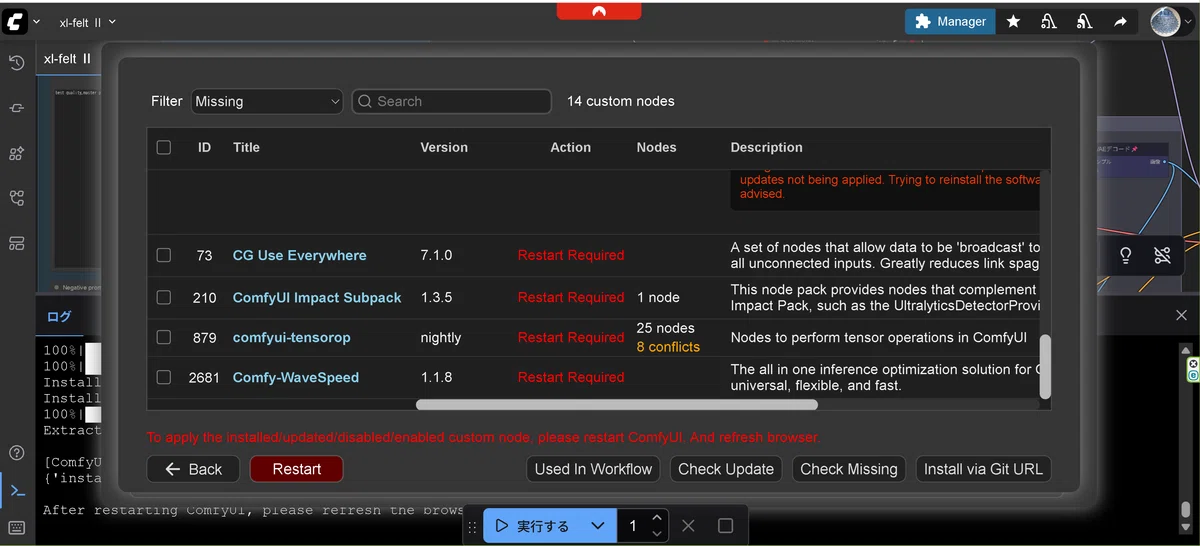
Task: Open the user profile avatar
Action: pos(1165,21)
